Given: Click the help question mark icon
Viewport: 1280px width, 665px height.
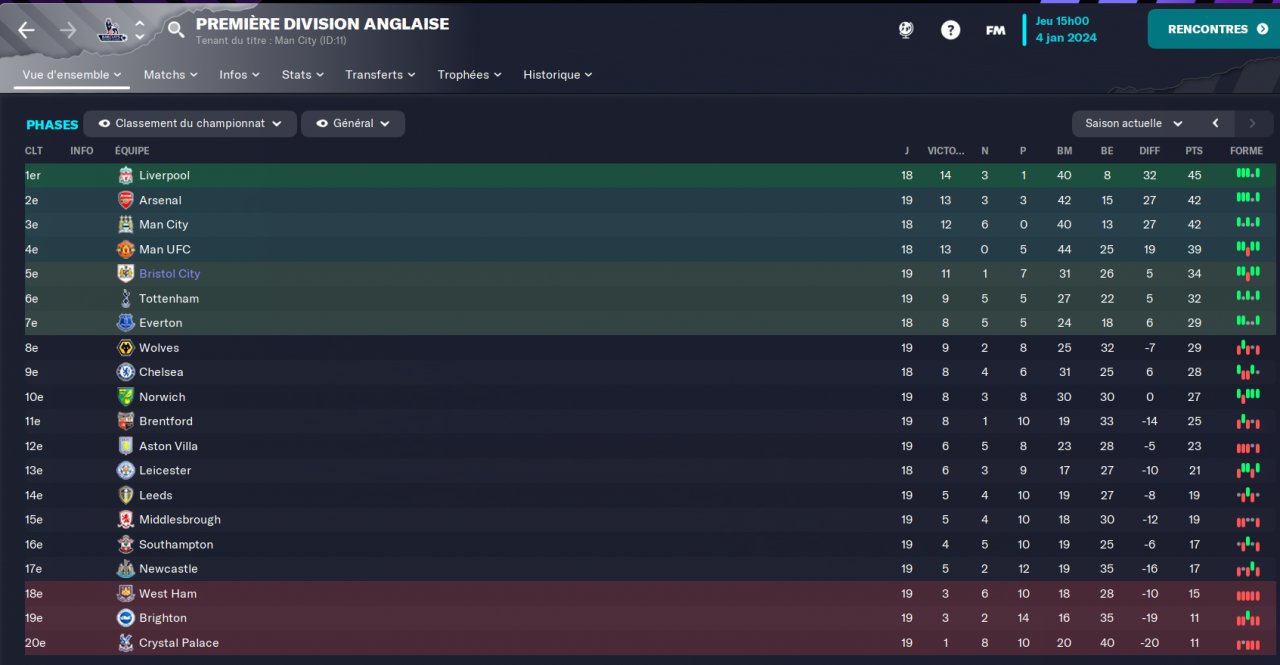Looking at the screenshot, I should click(x=950, y=30).
